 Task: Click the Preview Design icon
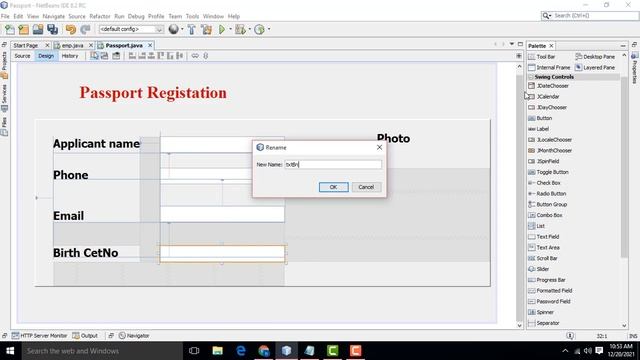tap(116, 56)
